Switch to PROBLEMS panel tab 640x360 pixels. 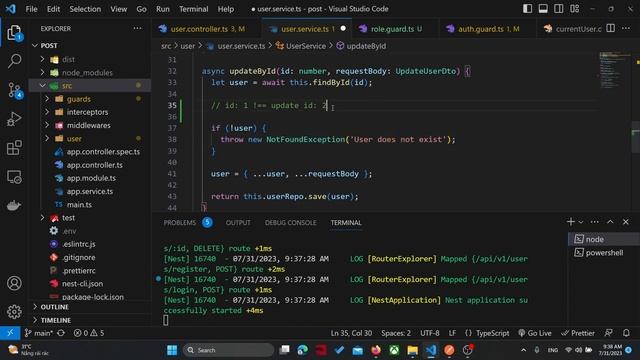click(x=180, y=222)
